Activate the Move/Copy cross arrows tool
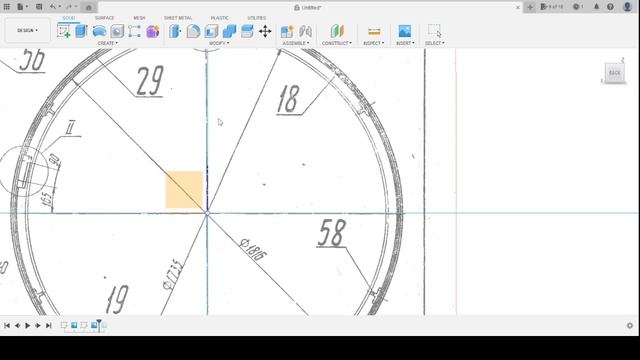 [x=265, y=31]
